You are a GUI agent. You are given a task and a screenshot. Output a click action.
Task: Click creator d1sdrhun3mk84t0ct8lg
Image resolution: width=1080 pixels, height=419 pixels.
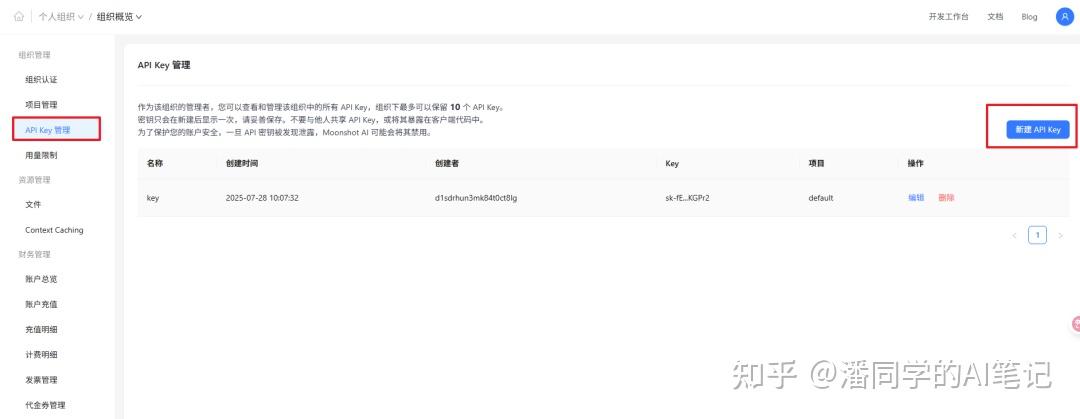point(476,198)
